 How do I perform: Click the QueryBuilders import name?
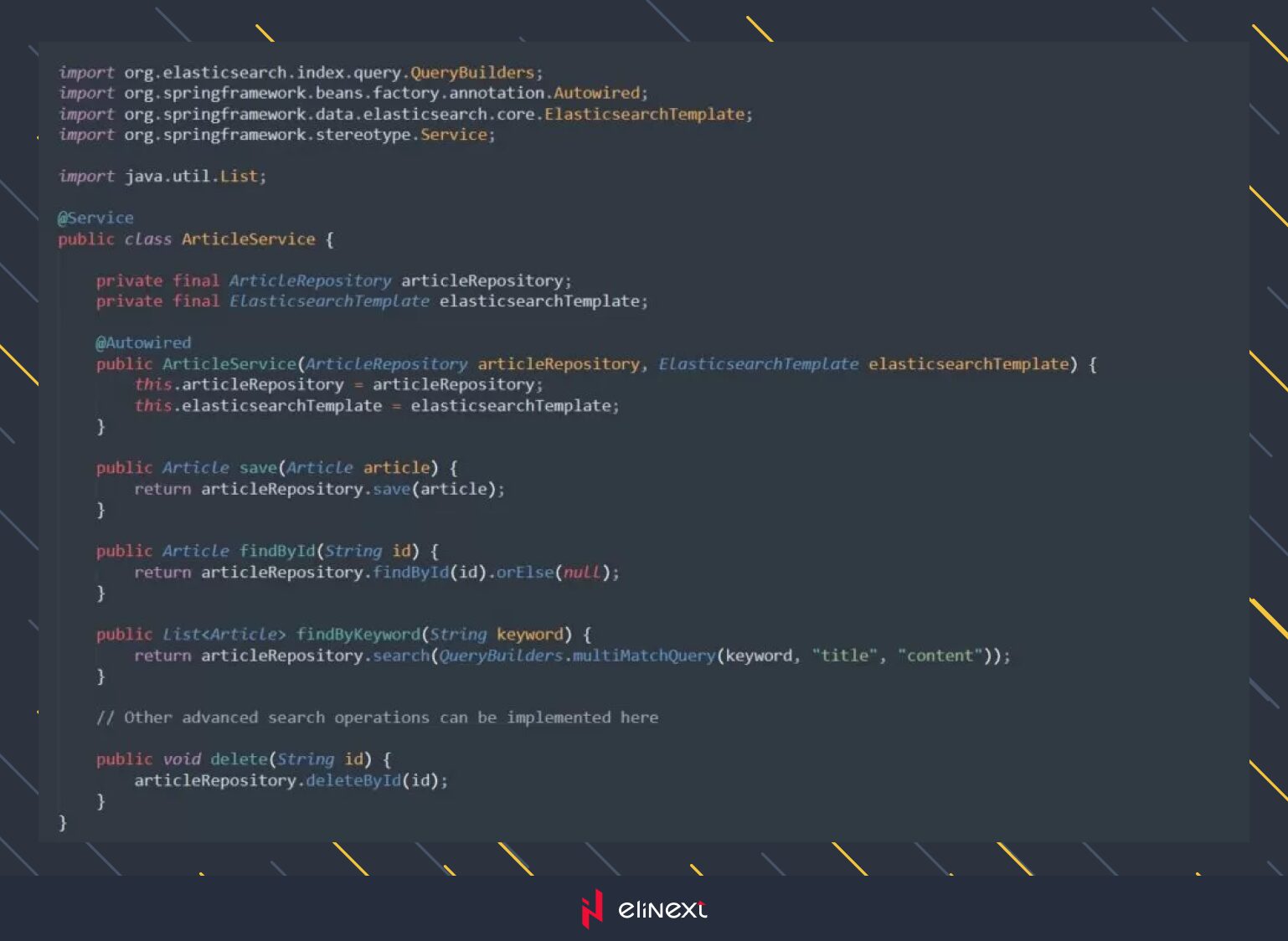pos(471,73)
